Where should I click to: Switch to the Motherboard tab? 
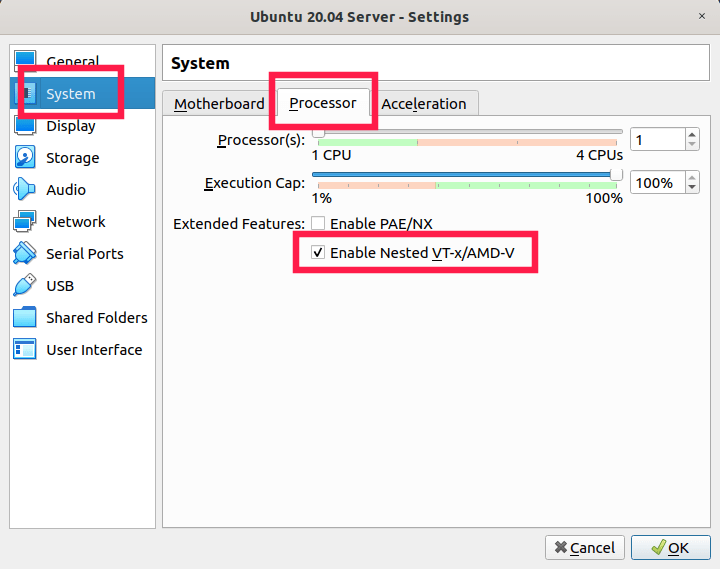219,104
